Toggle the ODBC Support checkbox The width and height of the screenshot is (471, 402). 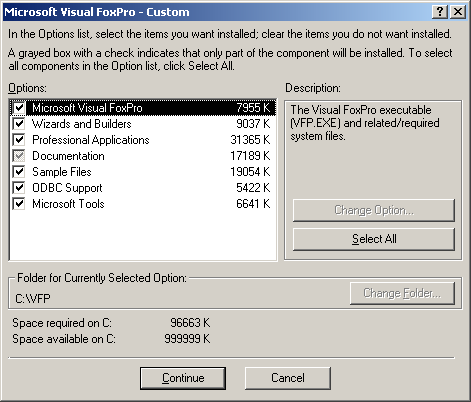pyautogui.click(x=19, y=188)
